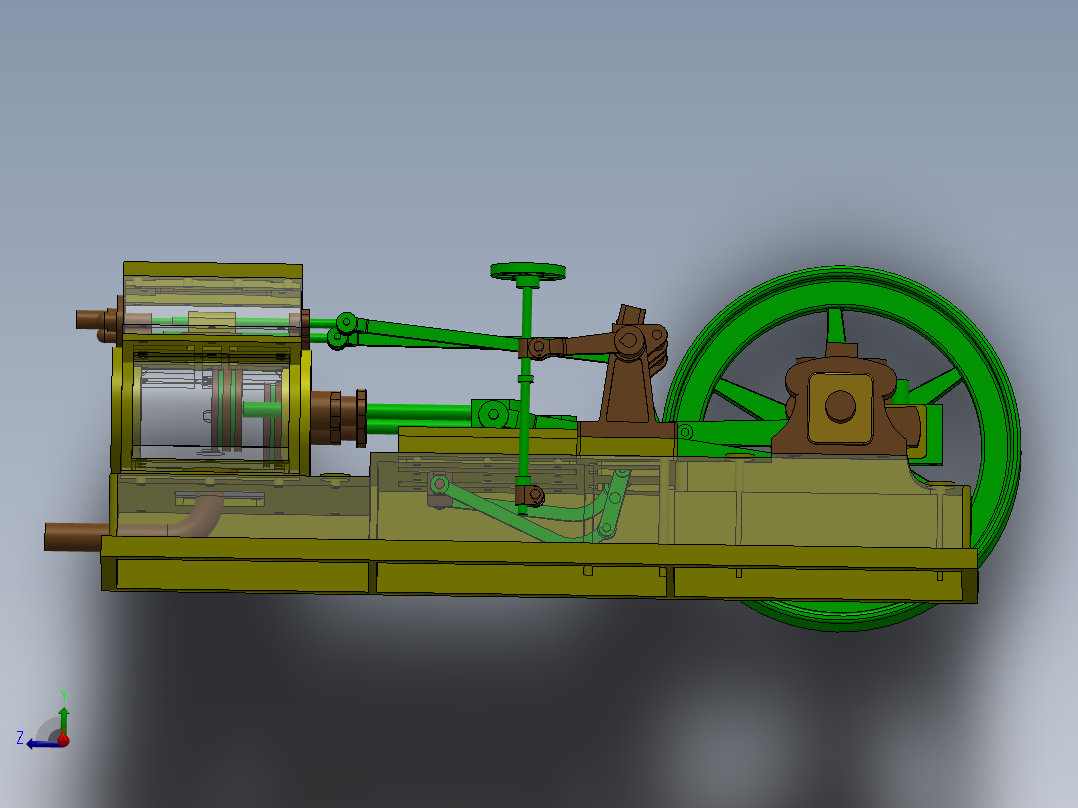The image size is (1078, 808).
Task: Click the brown triangular rocker support bracket
Action: 630,400
